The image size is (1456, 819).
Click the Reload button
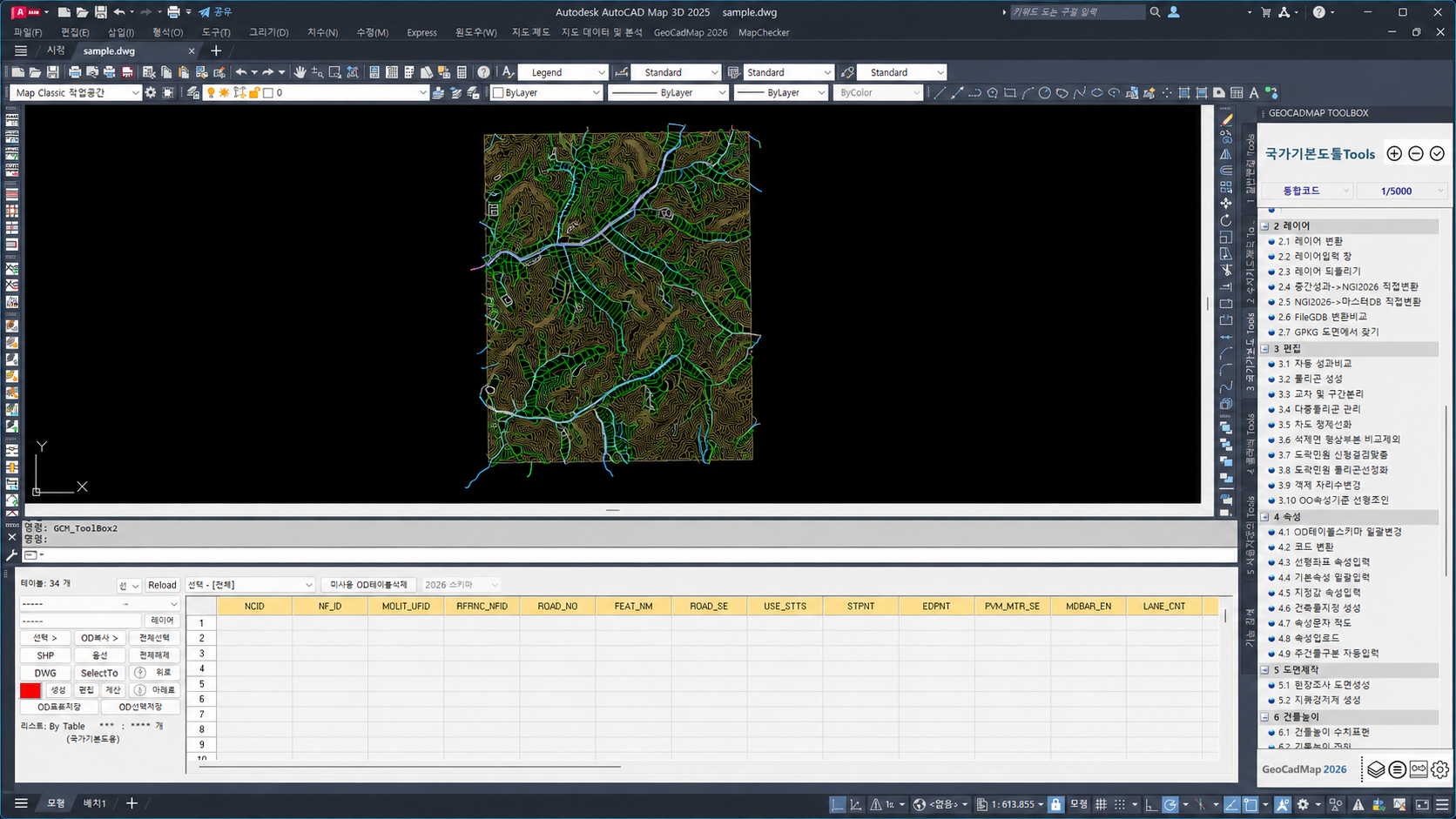coord(162,585)
